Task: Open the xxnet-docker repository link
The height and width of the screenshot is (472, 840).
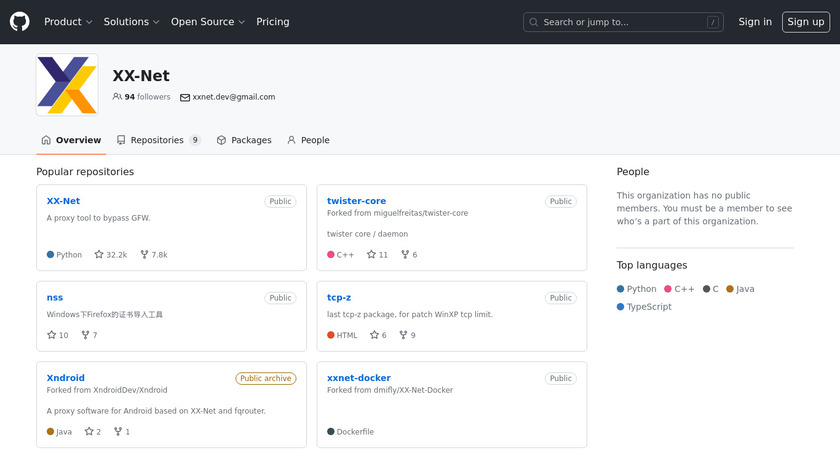Action: [359, 378]
